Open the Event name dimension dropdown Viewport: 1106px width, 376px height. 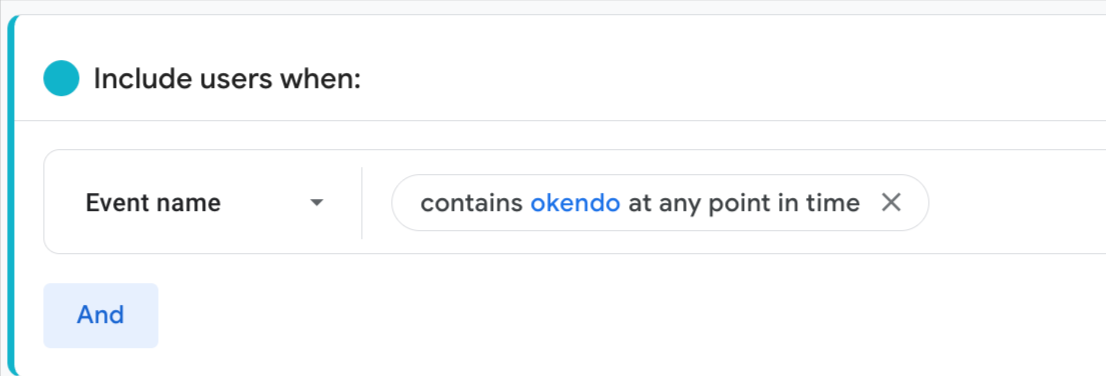click(x=204, y=203)
